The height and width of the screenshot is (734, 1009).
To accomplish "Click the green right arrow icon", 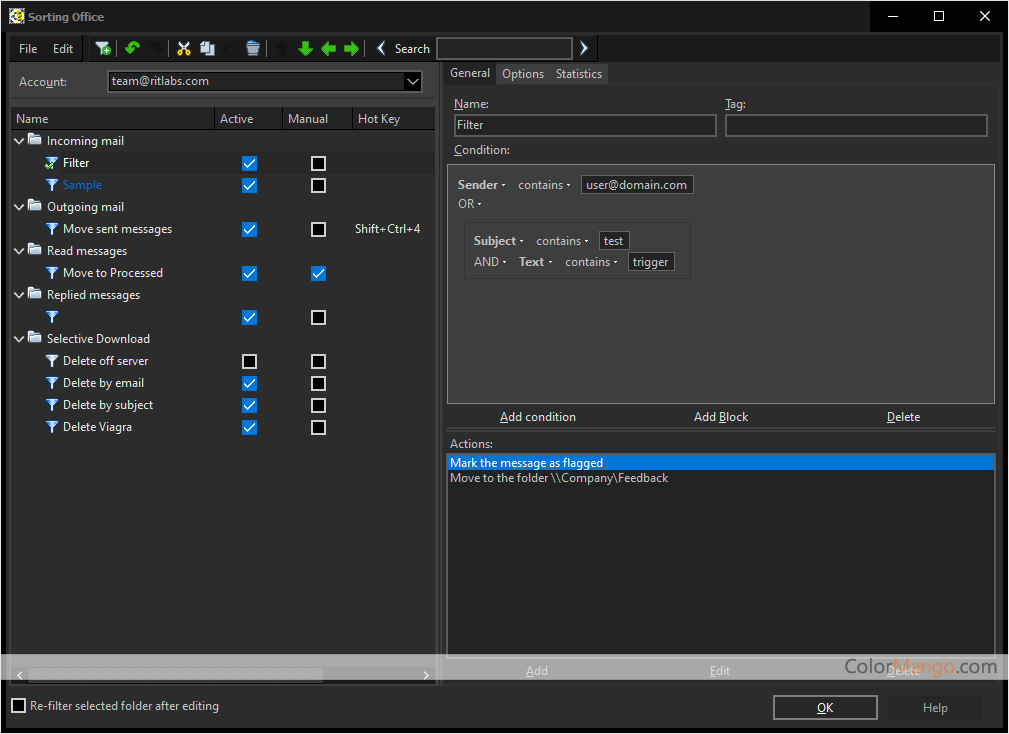I will click(x=351, y=48).
